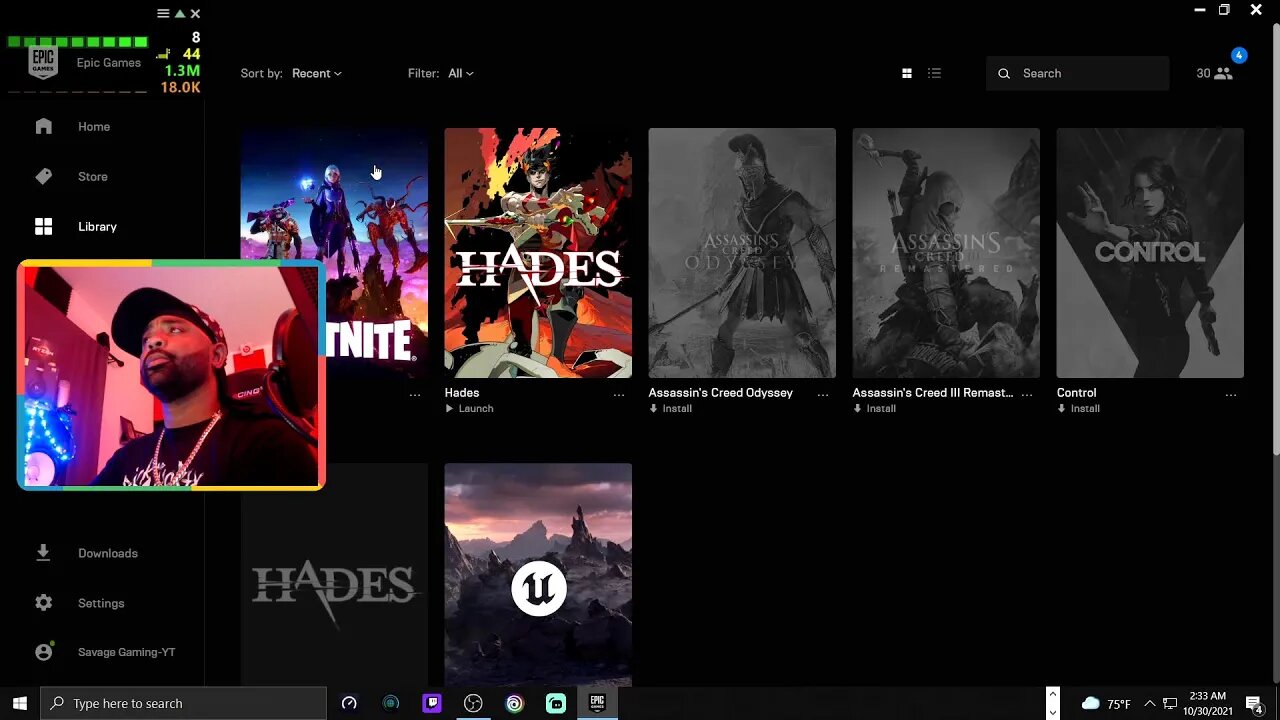Launch Hades

click(x=469, y=409)
